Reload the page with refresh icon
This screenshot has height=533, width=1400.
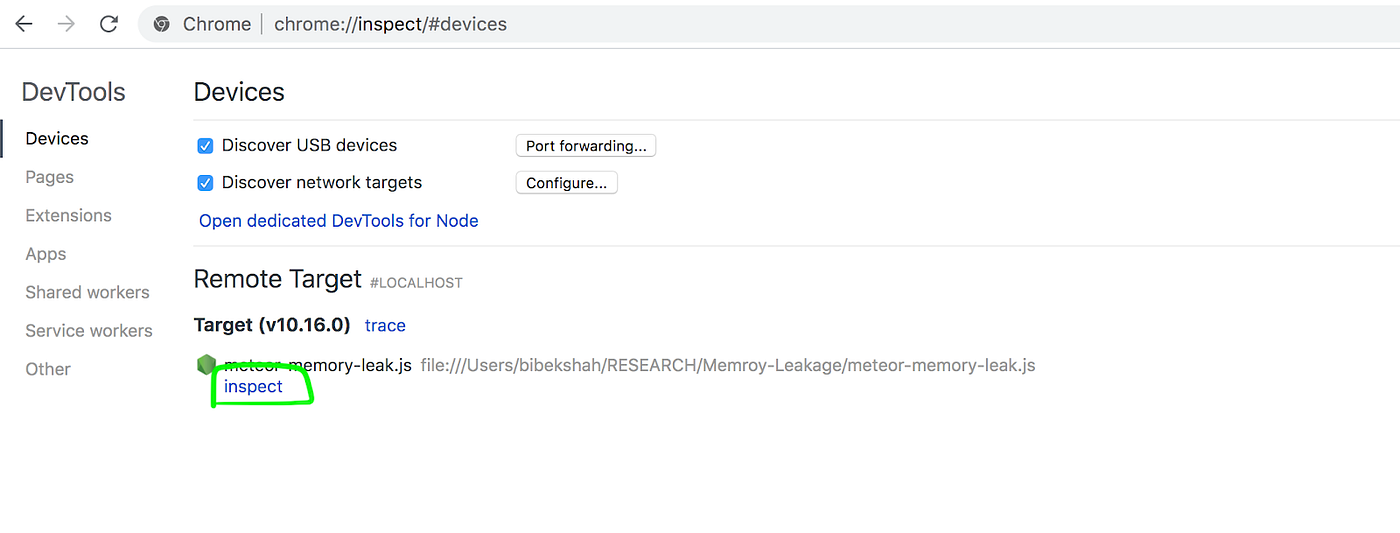(x=109, y=24)
